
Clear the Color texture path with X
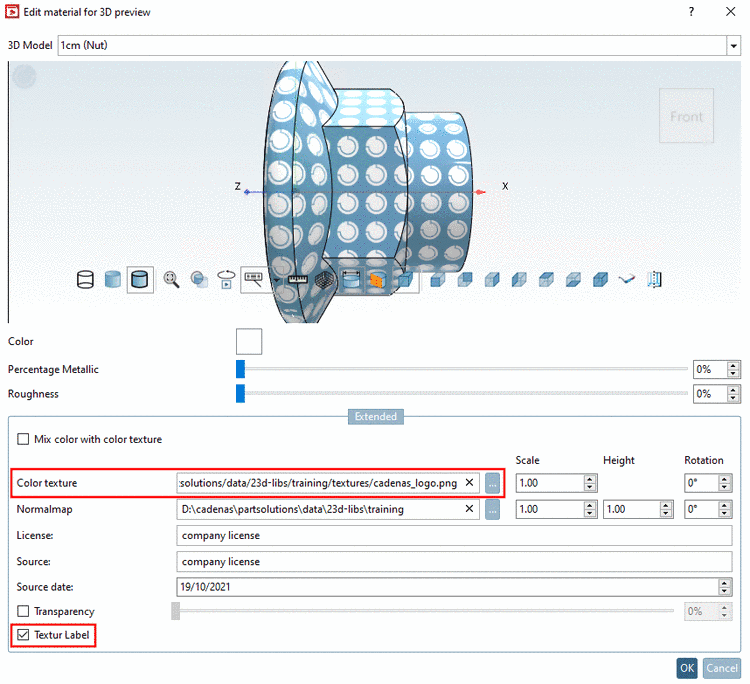(x=469, y=483)
